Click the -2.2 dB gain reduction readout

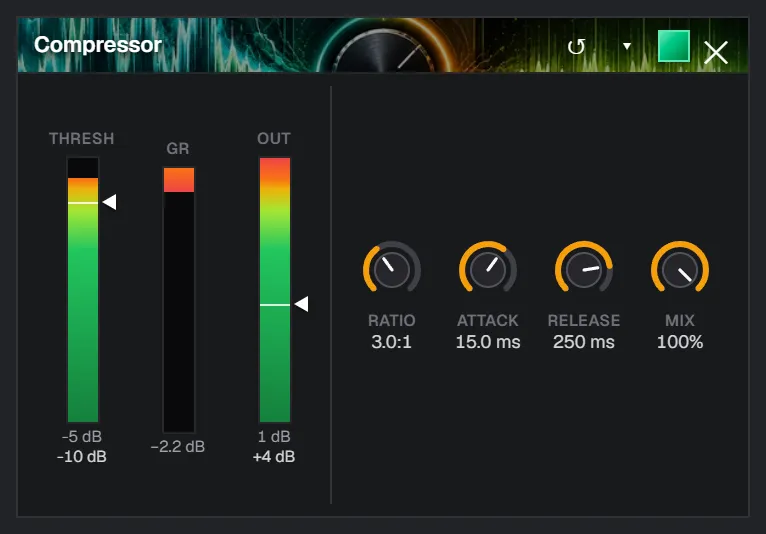click(178, 447)
